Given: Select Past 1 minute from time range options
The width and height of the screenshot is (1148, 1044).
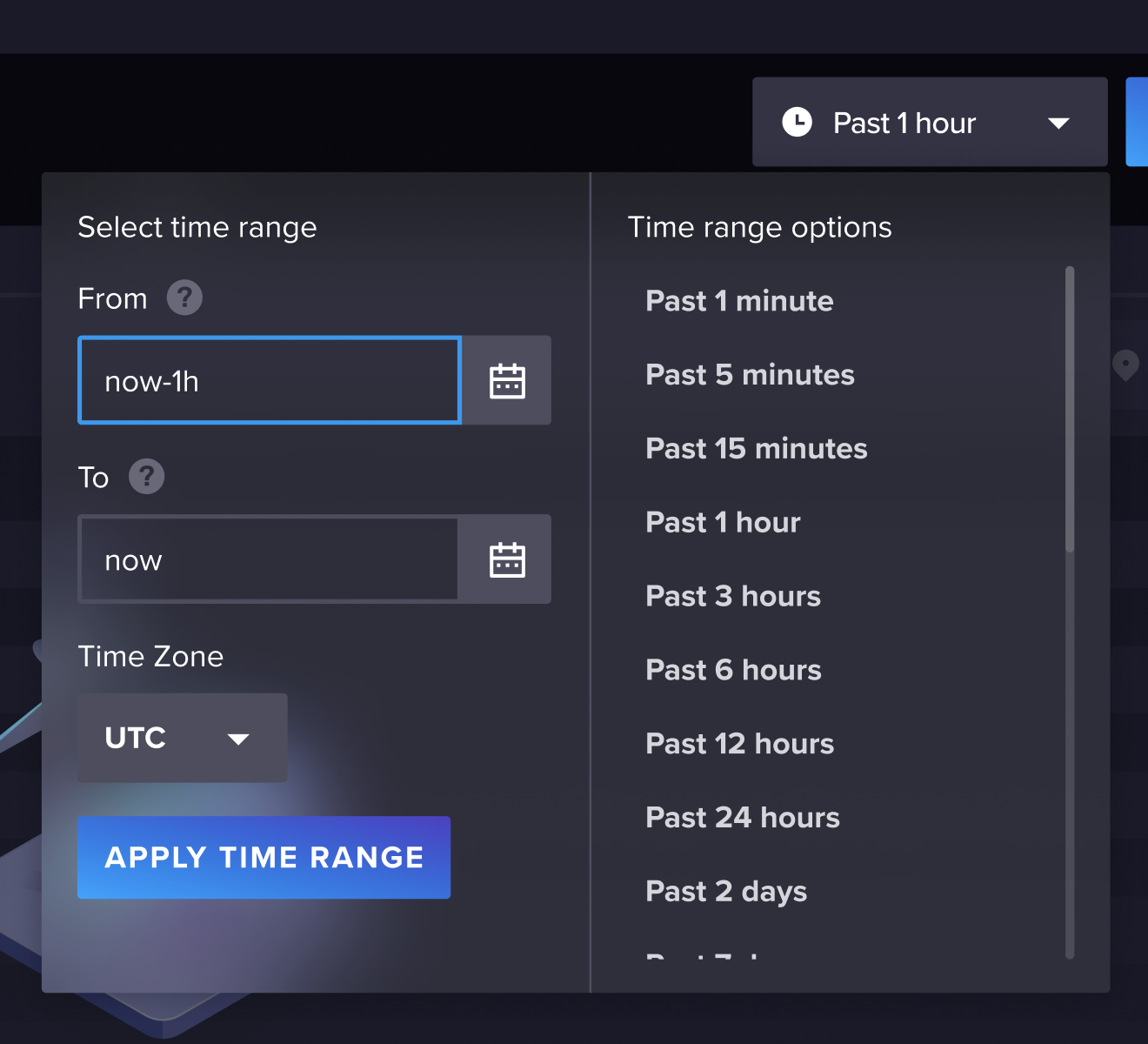Looking at the screenshot, I should [738, 301].
